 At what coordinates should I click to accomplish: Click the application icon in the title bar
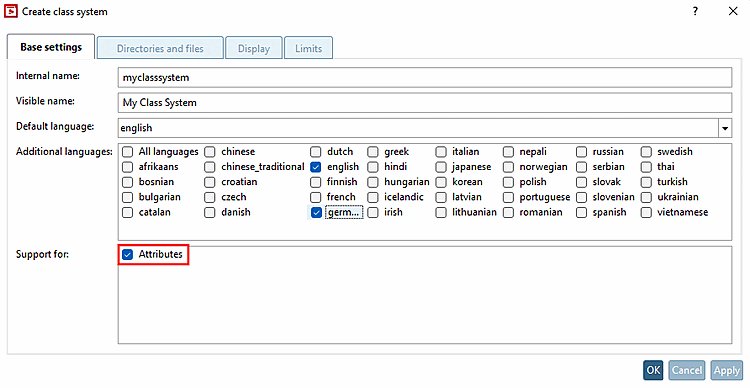[x=11, y=11]
